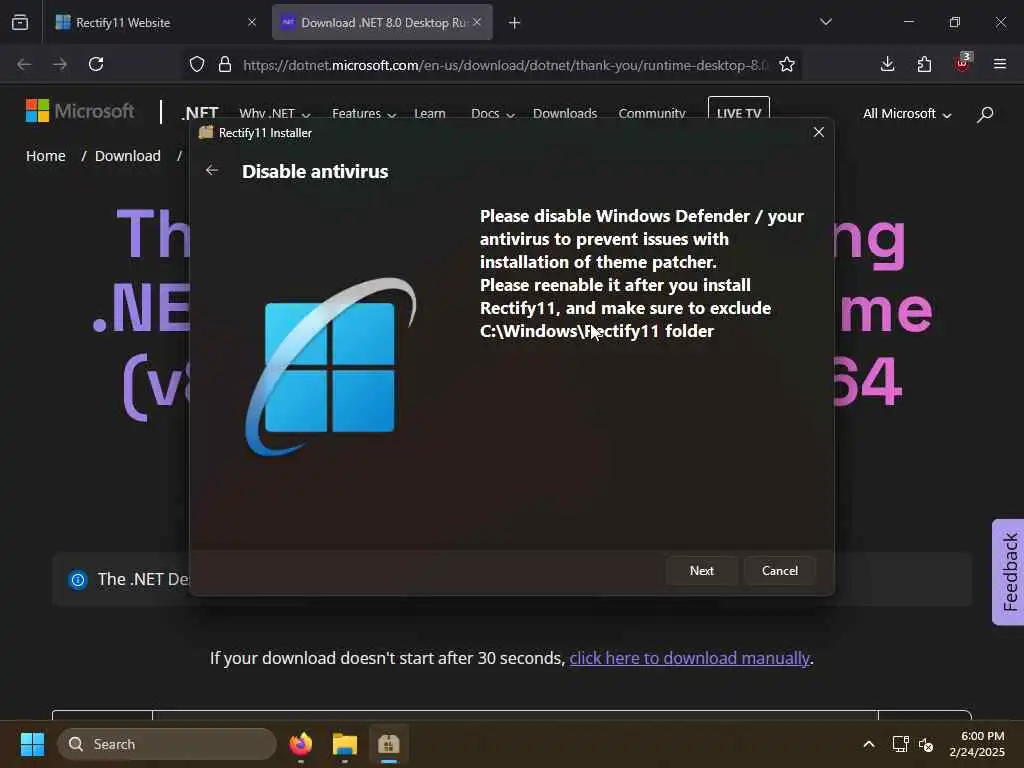Open network status tray icon

tap(901, 744)
